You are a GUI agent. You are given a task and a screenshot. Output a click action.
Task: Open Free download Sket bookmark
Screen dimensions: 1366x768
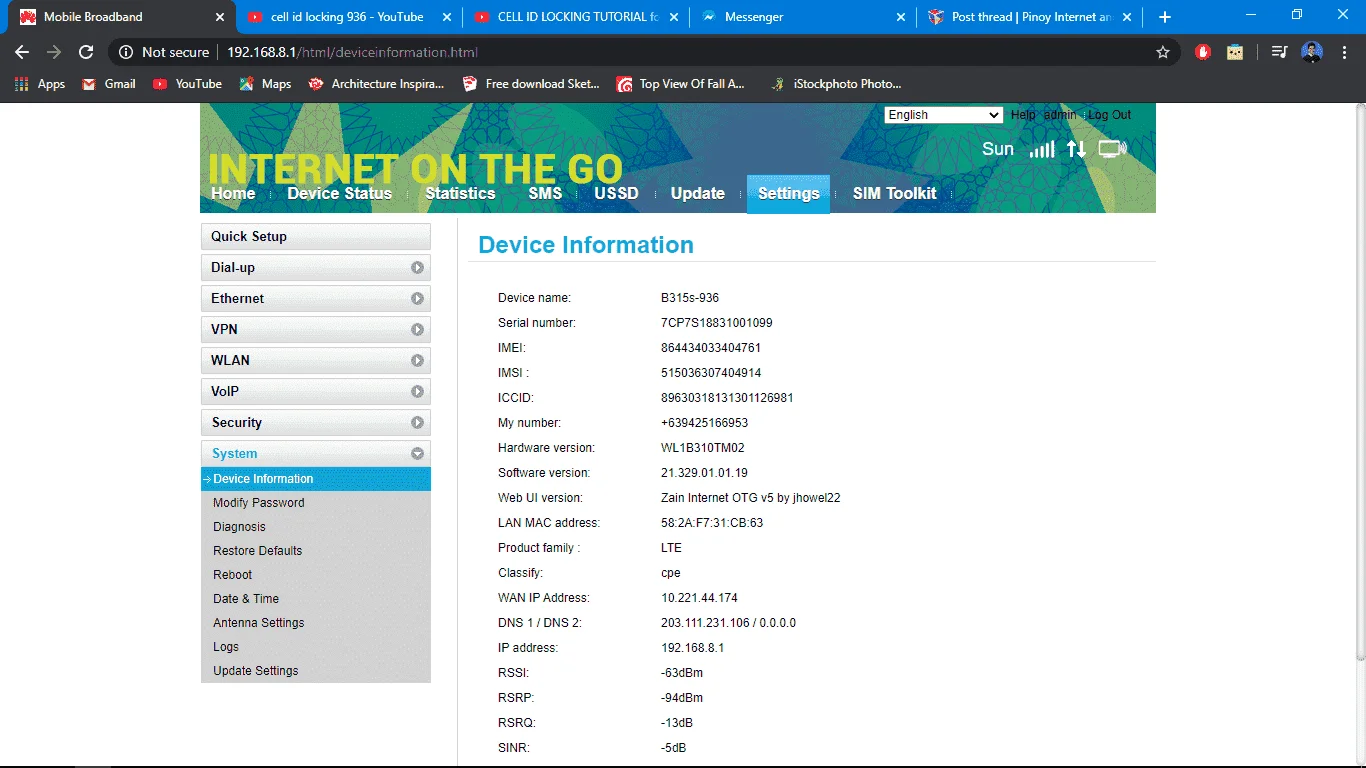[x=531, y=84]
